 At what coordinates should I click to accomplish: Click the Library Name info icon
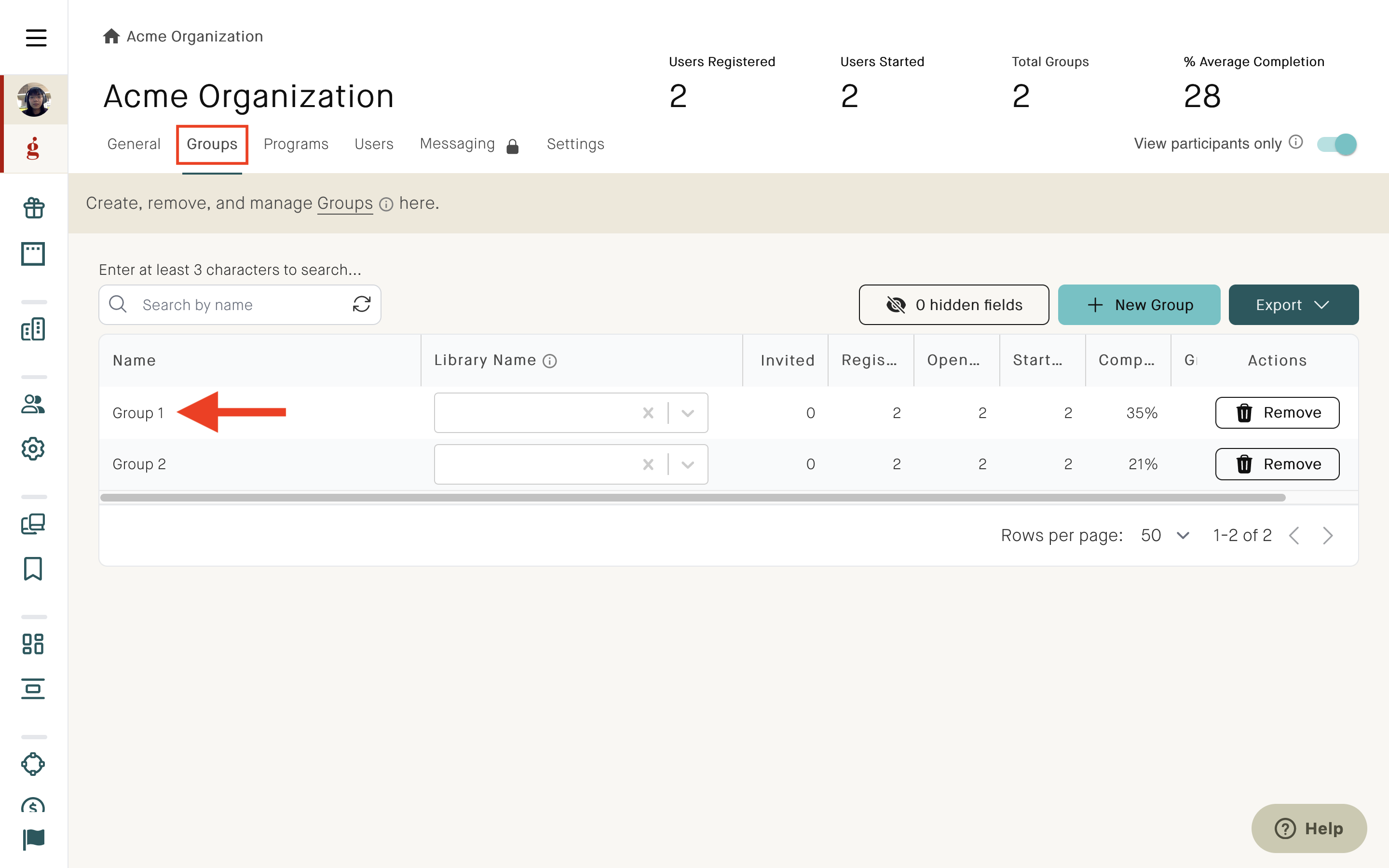click(x=550, y=361)
